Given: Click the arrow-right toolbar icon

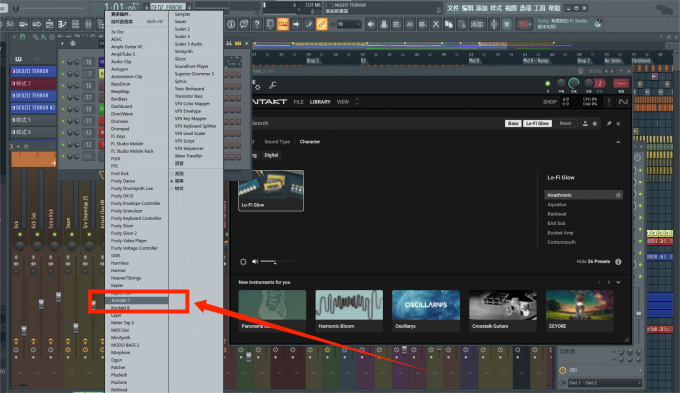Looking at the screenshot, I should (x=296, y=24).
